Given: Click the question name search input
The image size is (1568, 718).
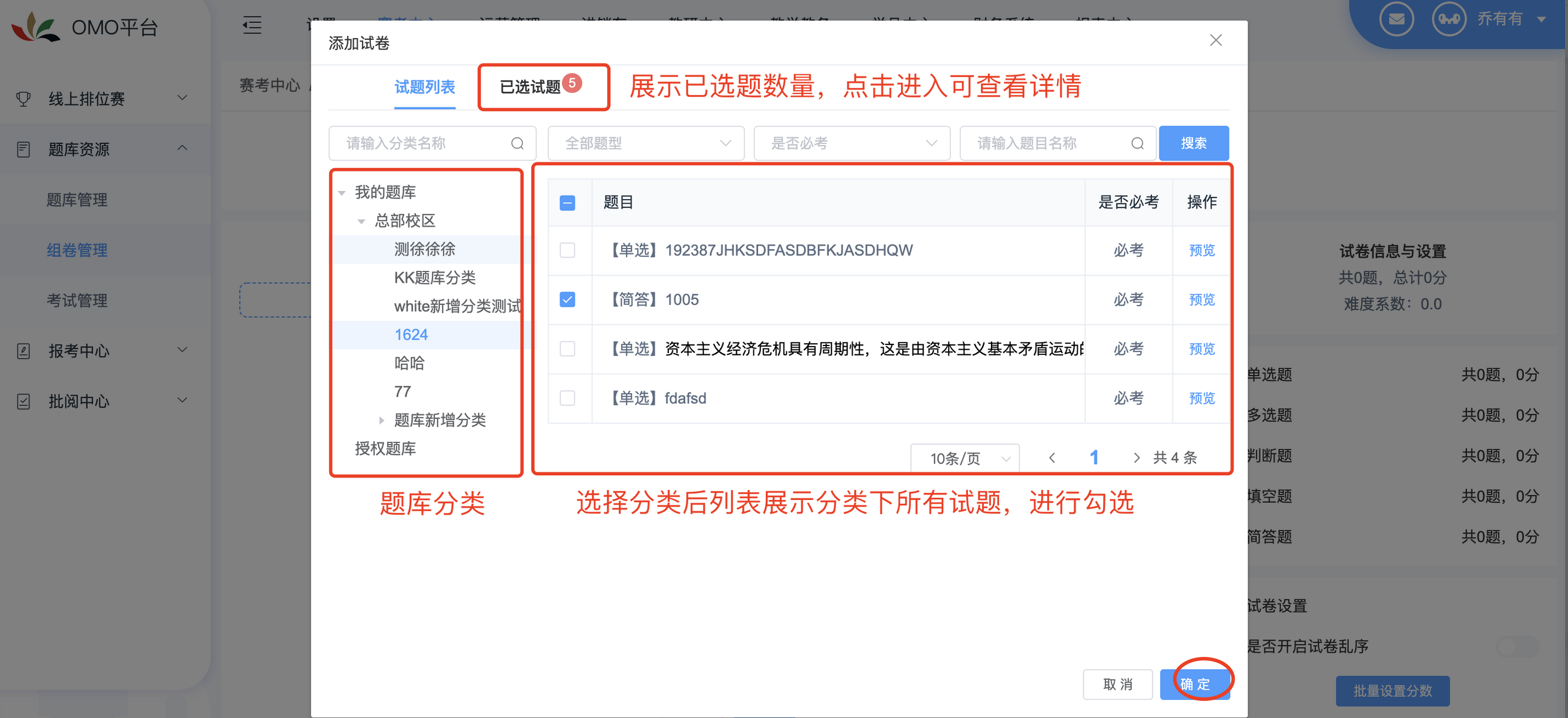Looking at the screenshot, I should pos(1057,143).
